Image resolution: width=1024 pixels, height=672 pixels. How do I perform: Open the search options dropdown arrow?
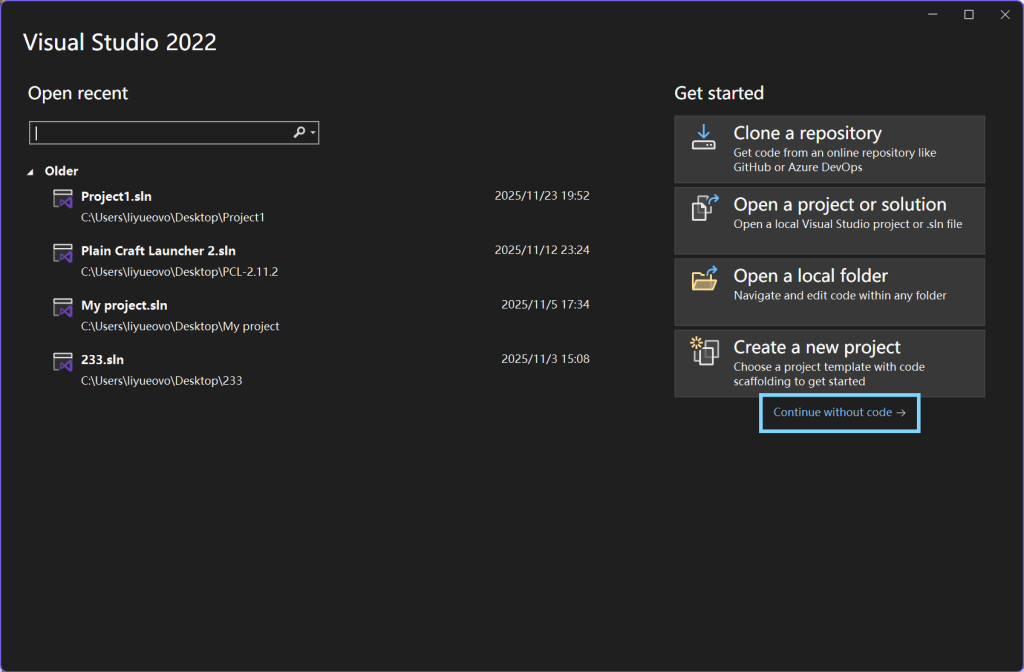[x=311, y=132]
